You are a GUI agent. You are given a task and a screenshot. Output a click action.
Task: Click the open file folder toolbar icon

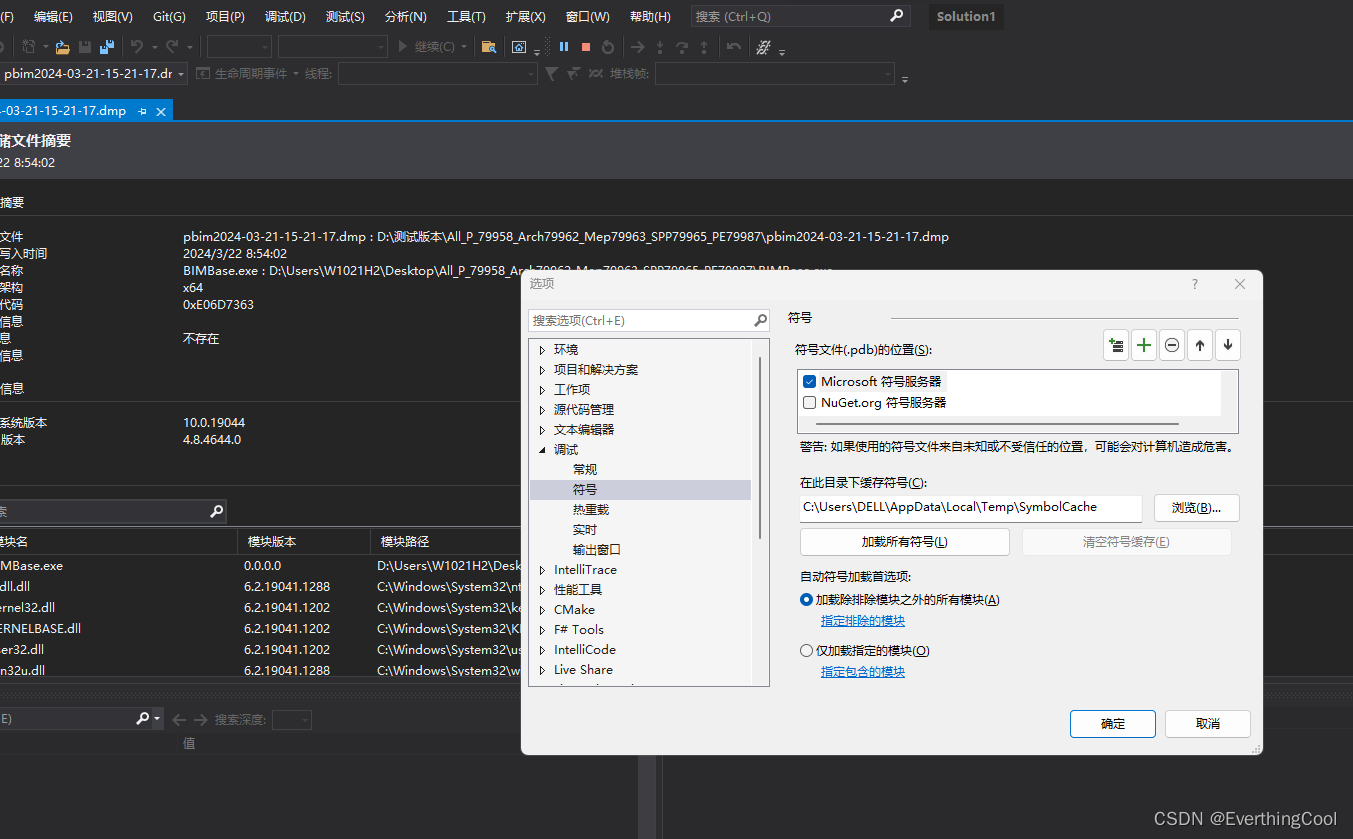pyautogui.click(x=62, y=47)
